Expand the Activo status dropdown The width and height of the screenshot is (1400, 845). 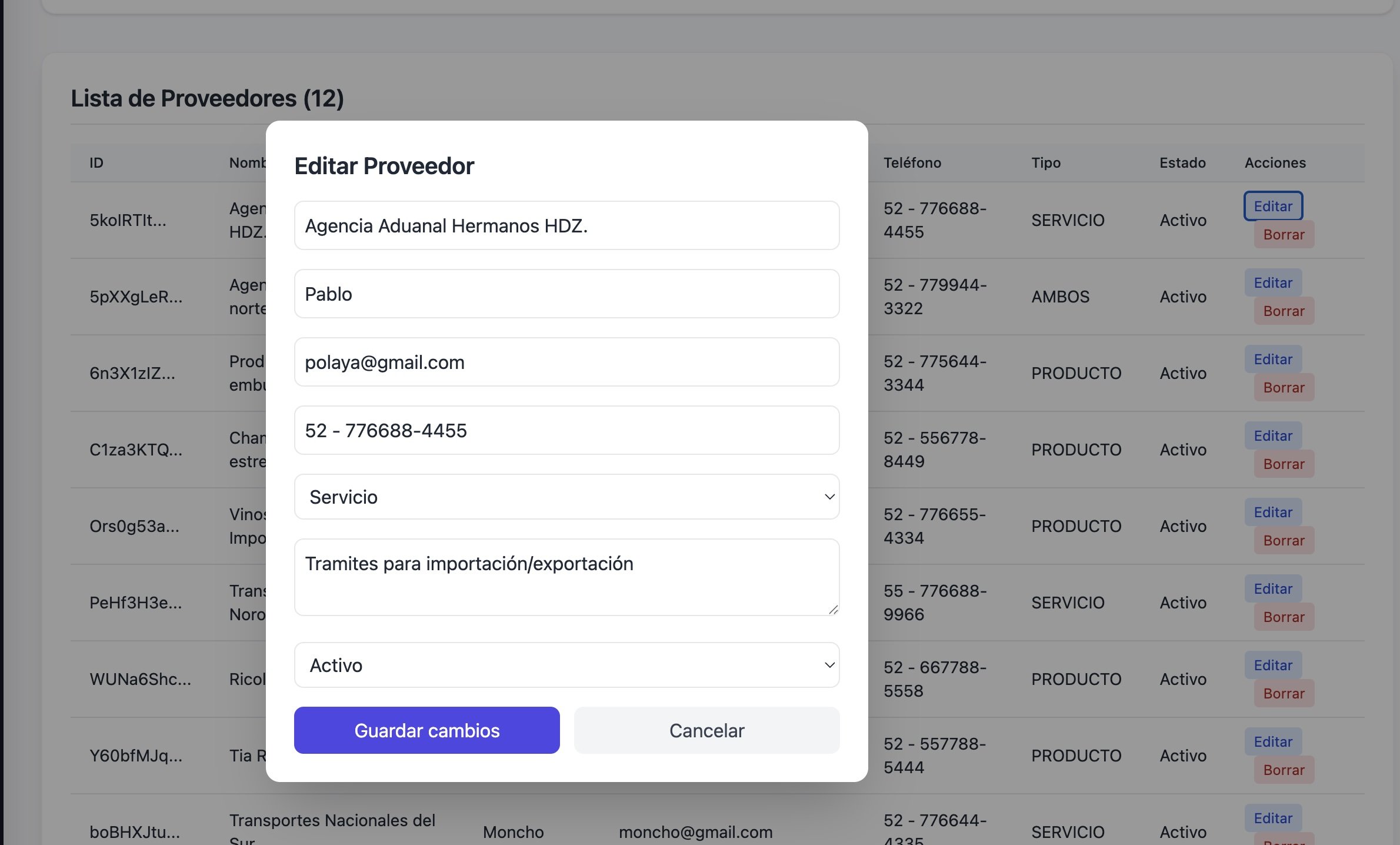566,666
